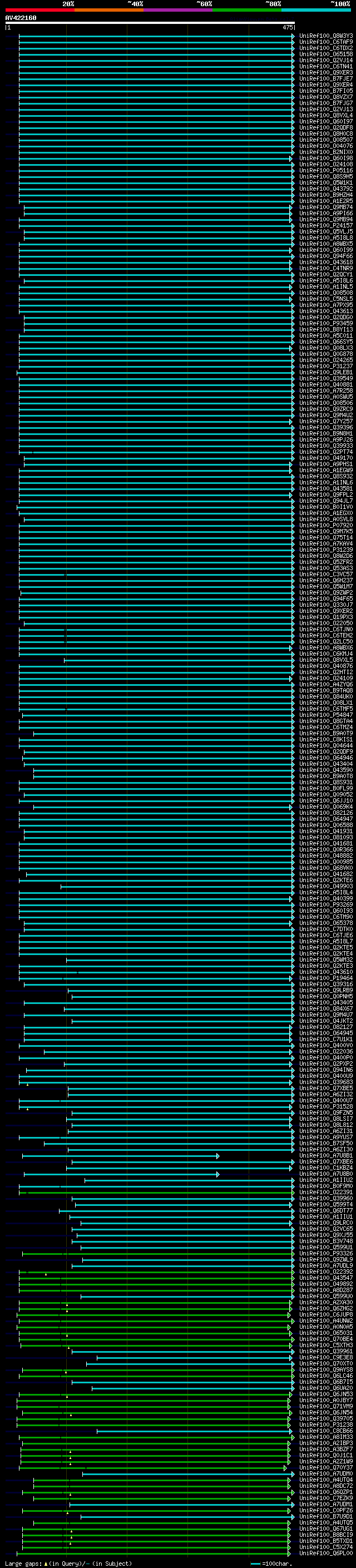Screen dimensions: 356x1568
Task: Select hit label UniRef100_C1KBZ4
Action: tap(326, 1168)
